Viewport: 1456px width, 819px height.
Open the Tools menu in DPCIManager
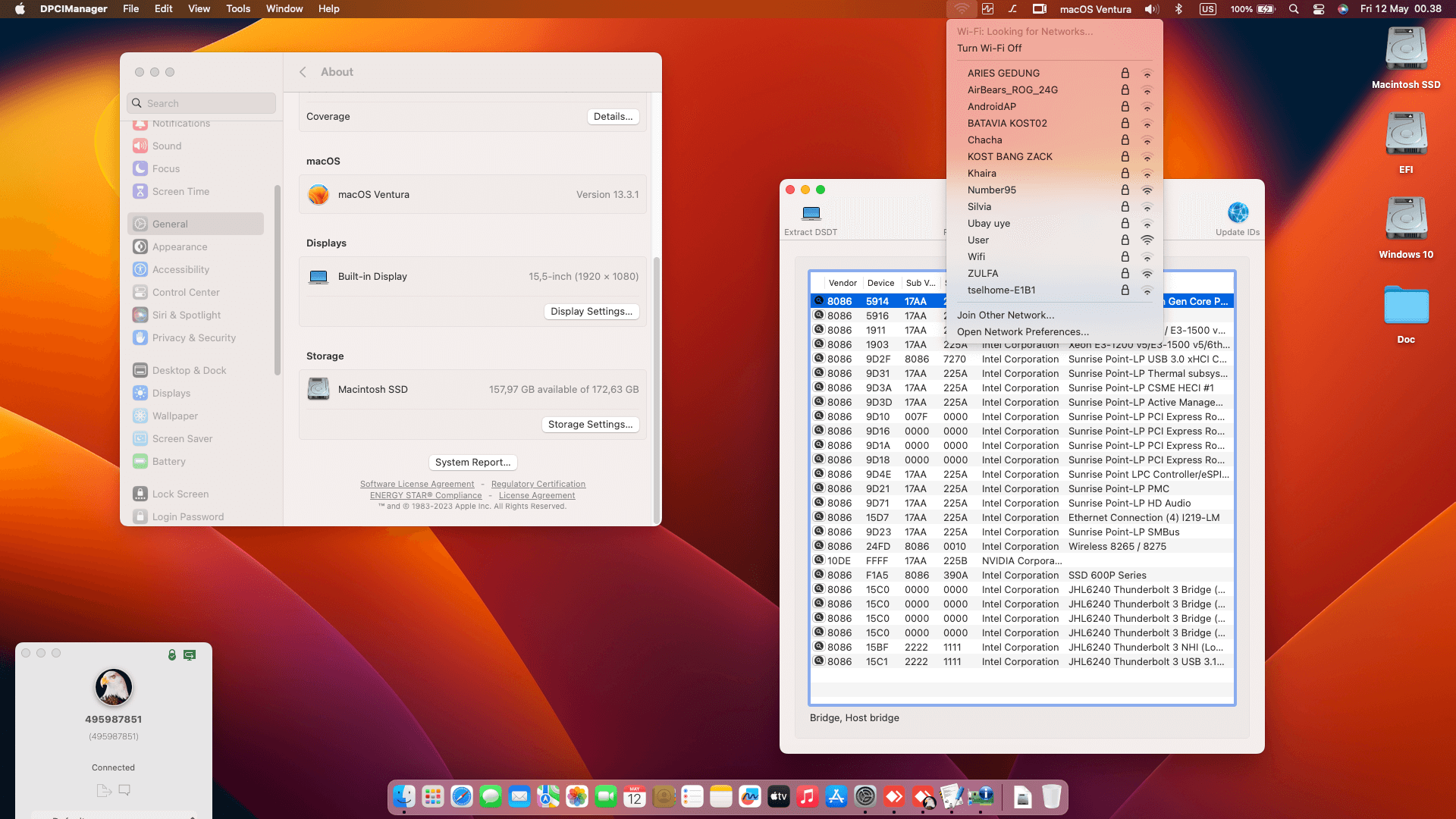pyautogui.click(x=237, y=8)
